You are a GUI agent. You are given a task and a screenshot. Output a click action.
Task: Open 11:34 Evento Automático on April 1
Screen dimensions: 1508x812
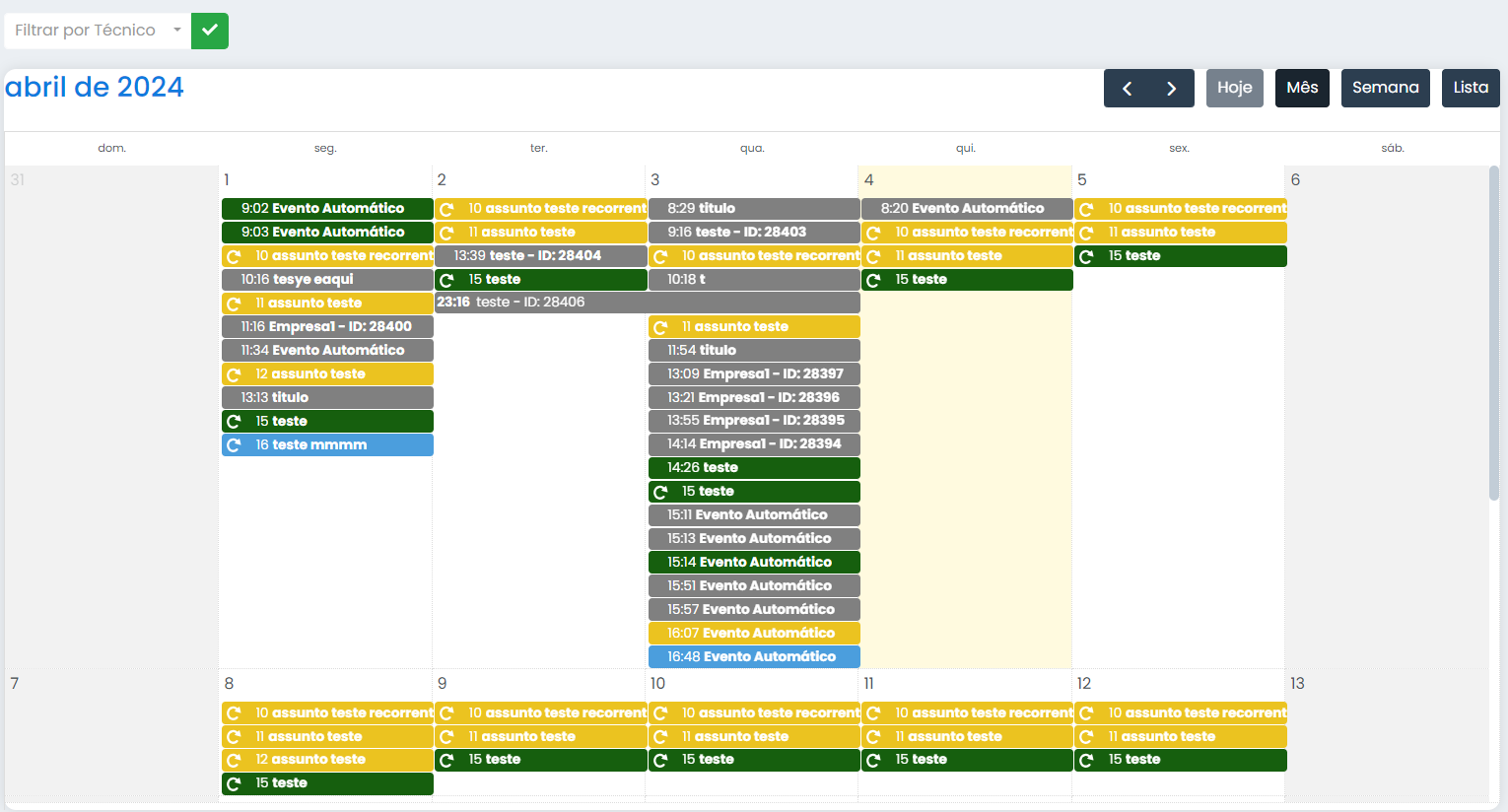coord(327,351)
